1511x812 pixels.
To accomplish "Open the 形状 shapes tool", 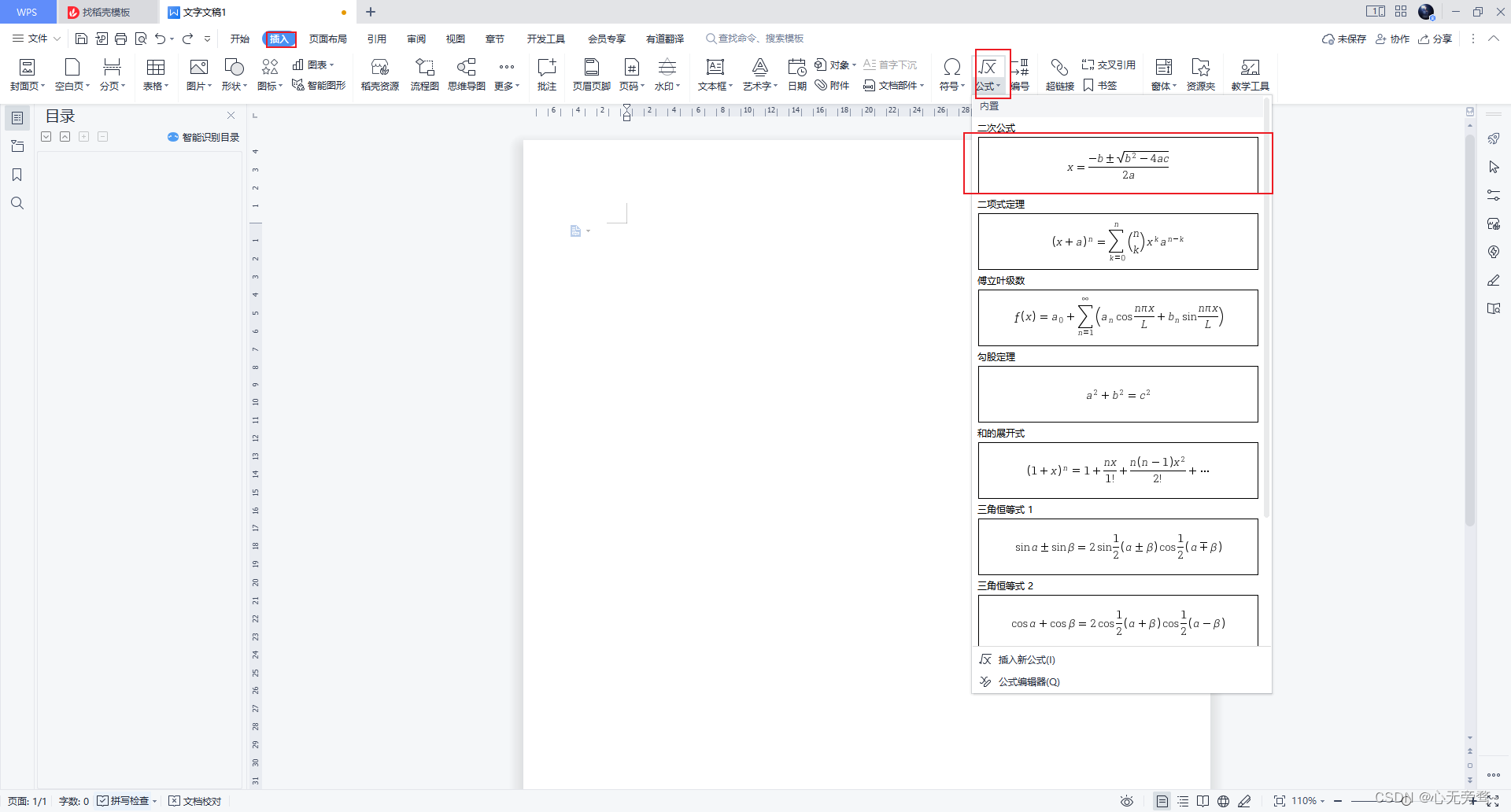I will (x=235, y=75).
